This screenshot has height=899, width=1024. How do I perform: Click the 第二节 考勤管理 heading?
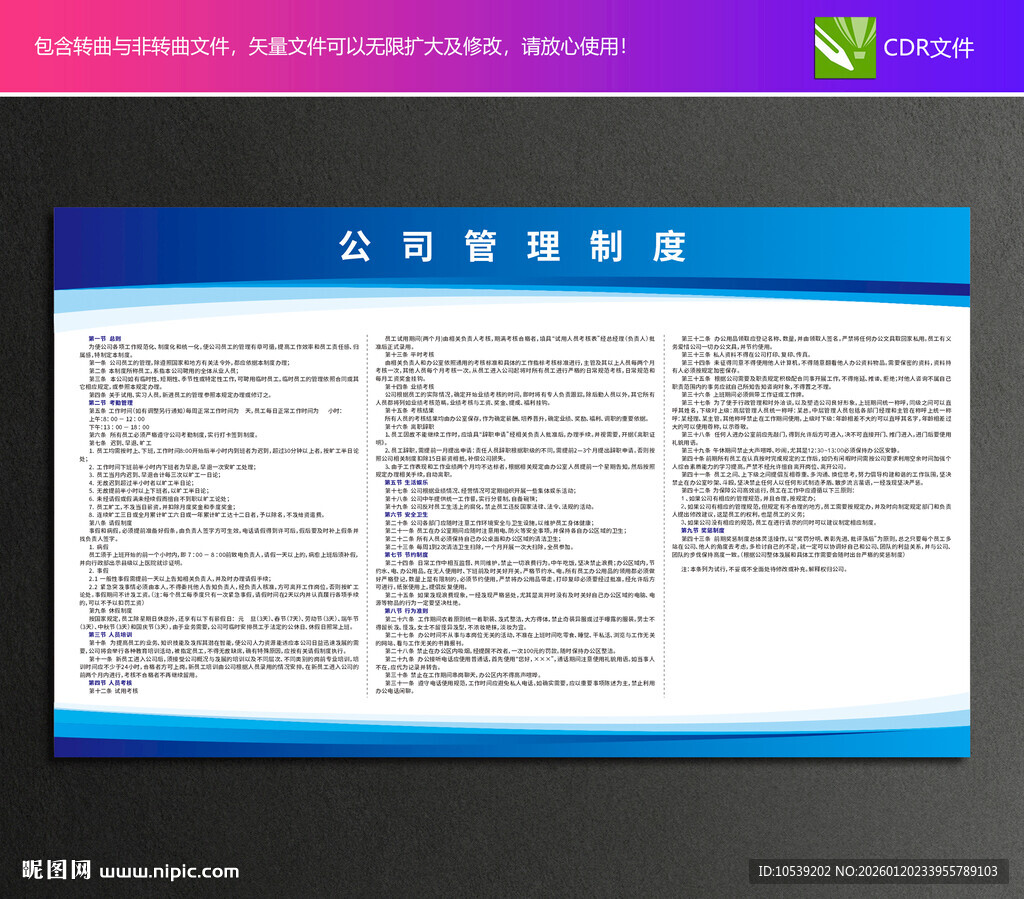tap(110, 403)
